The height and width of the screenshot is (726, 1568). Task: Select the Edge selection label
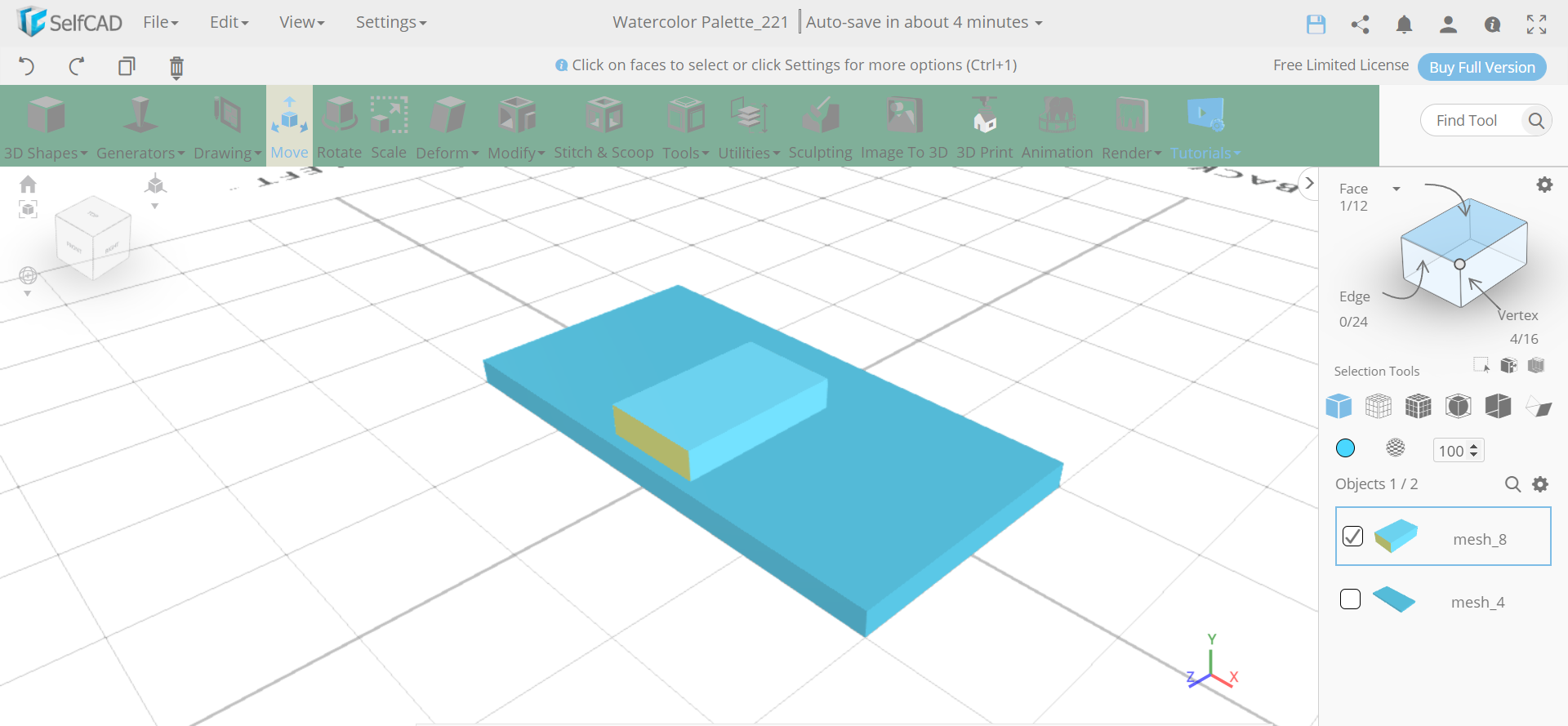coord(1354,296)
